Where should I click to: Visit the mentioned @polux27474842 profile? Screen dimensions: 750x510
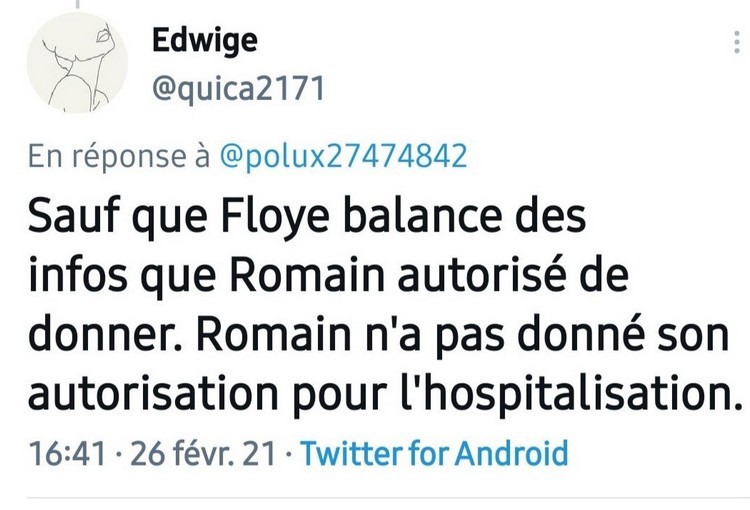tap(342, 157)
